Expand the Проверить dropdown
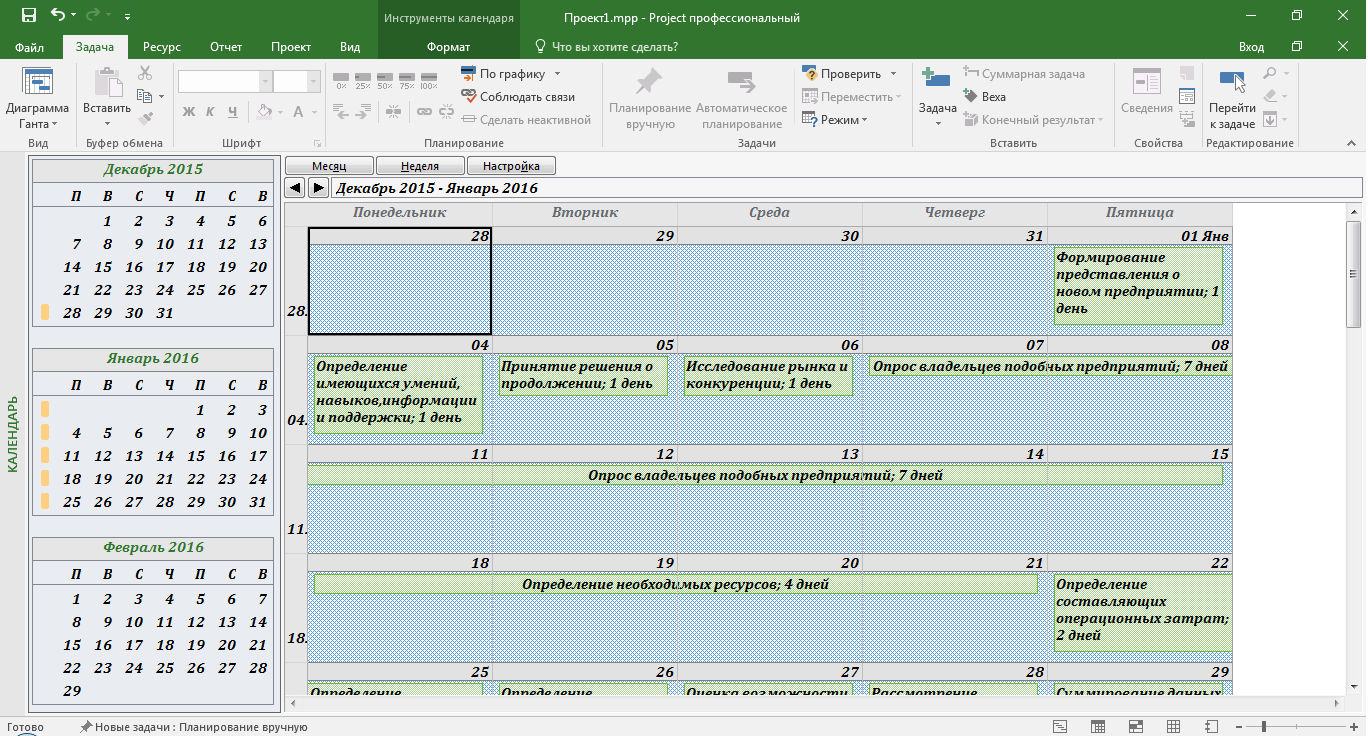Image resolution: width=1368 pixels, height=736 pixels. 894,74
